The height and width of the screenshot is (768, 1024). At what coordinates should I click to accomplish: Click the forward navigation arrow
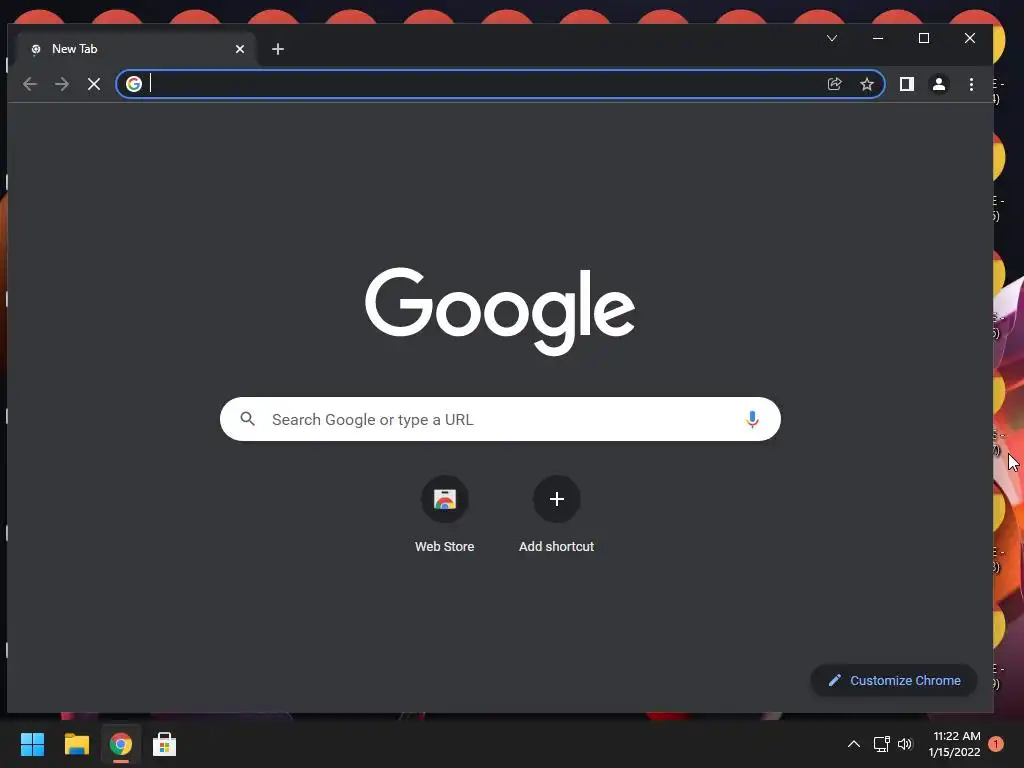click(62, 84)
